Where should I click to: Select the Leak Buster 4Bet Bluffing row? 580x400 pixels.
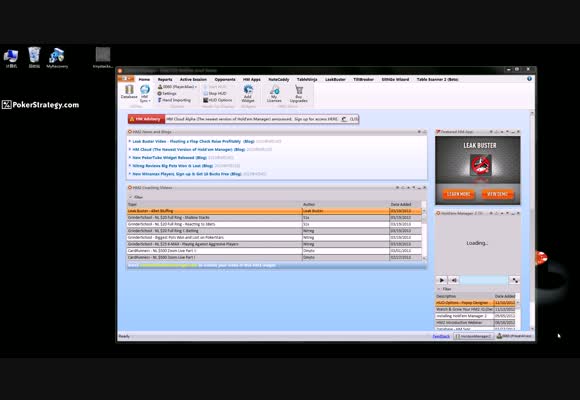274,211
